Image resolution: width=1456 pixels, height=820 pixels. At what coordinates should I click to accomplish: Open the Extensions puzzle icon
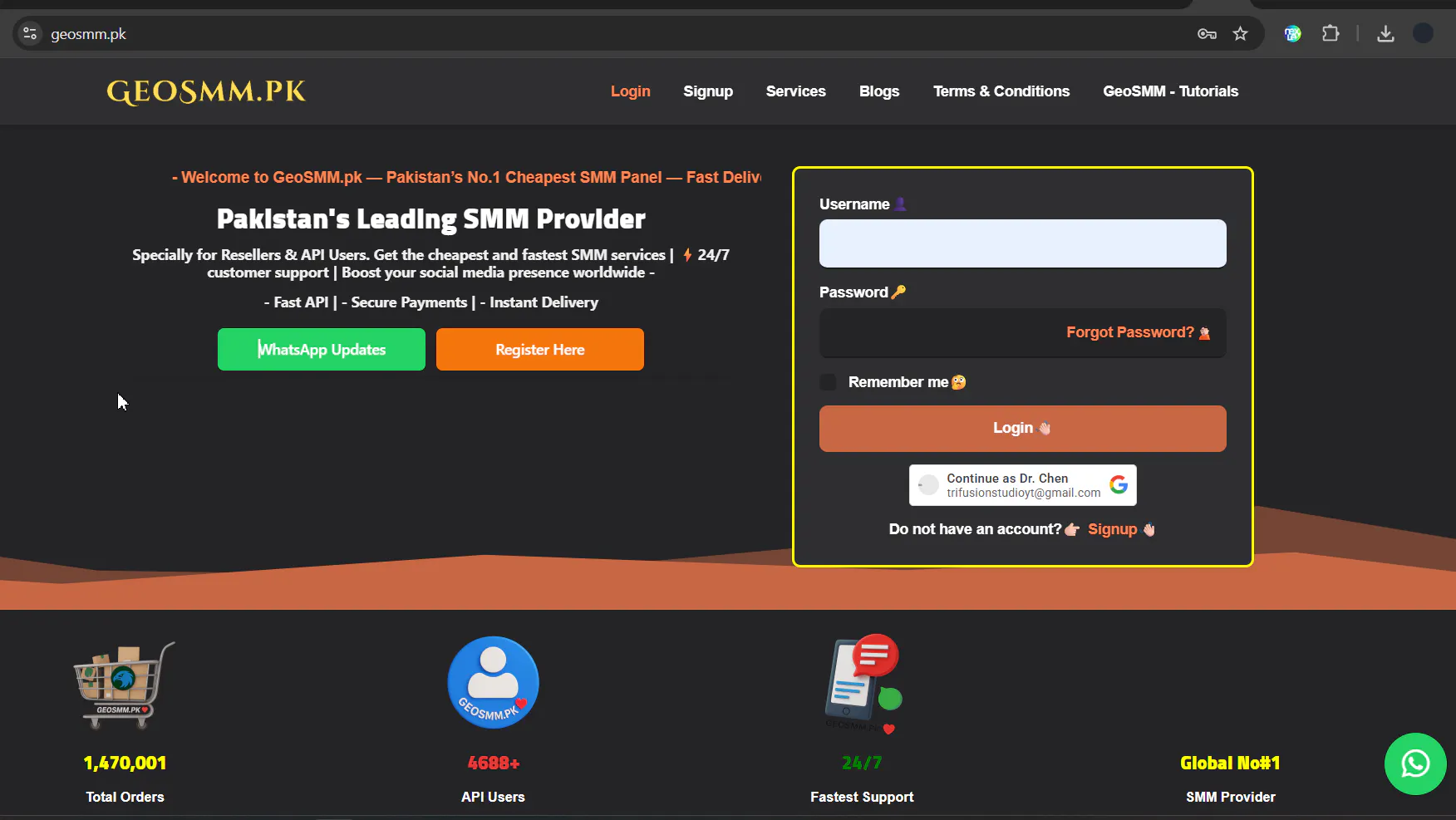(1331, 33)
